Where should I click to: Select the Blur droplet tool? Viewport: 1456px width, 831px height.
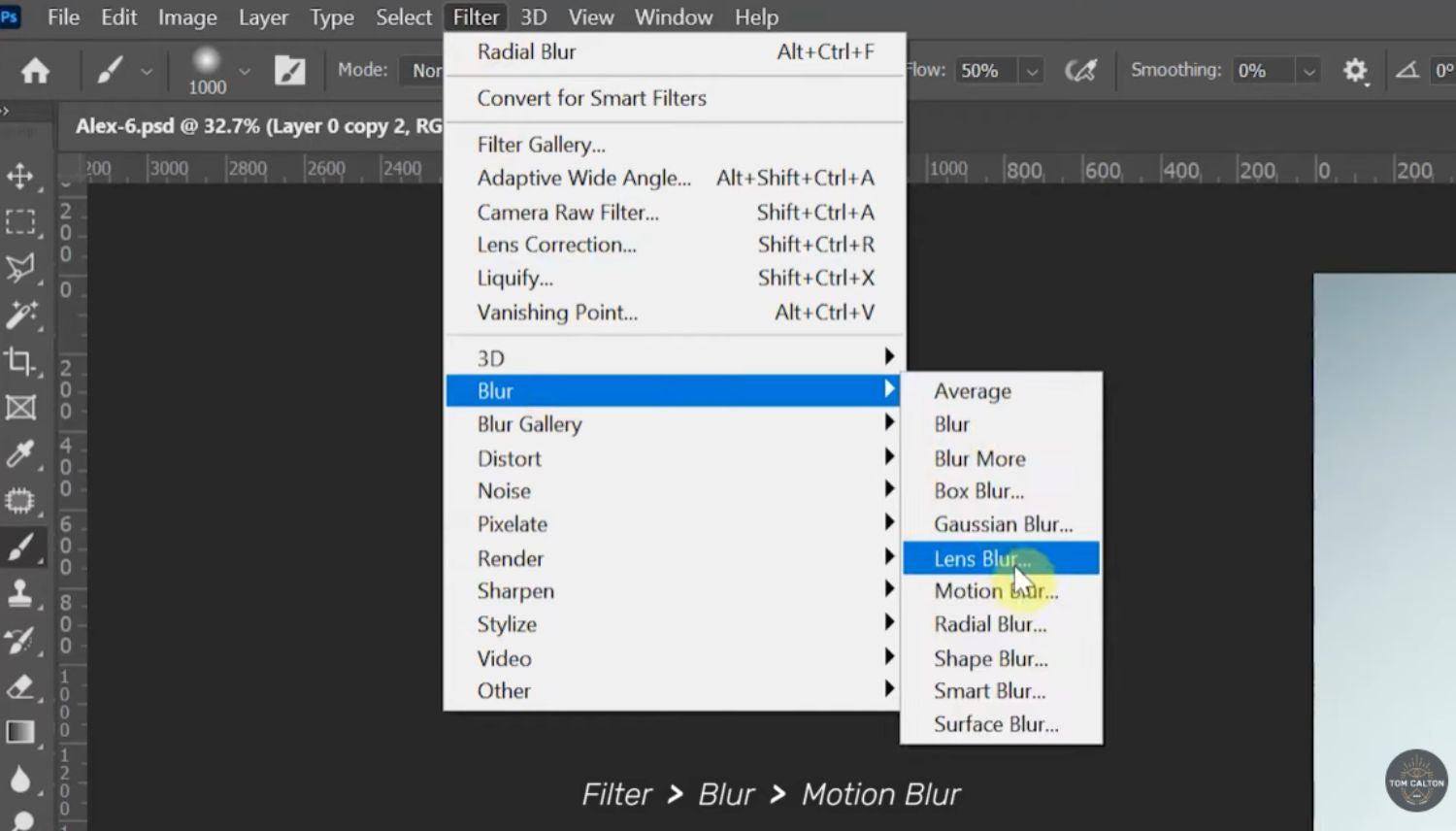click(x=20, y=779)
